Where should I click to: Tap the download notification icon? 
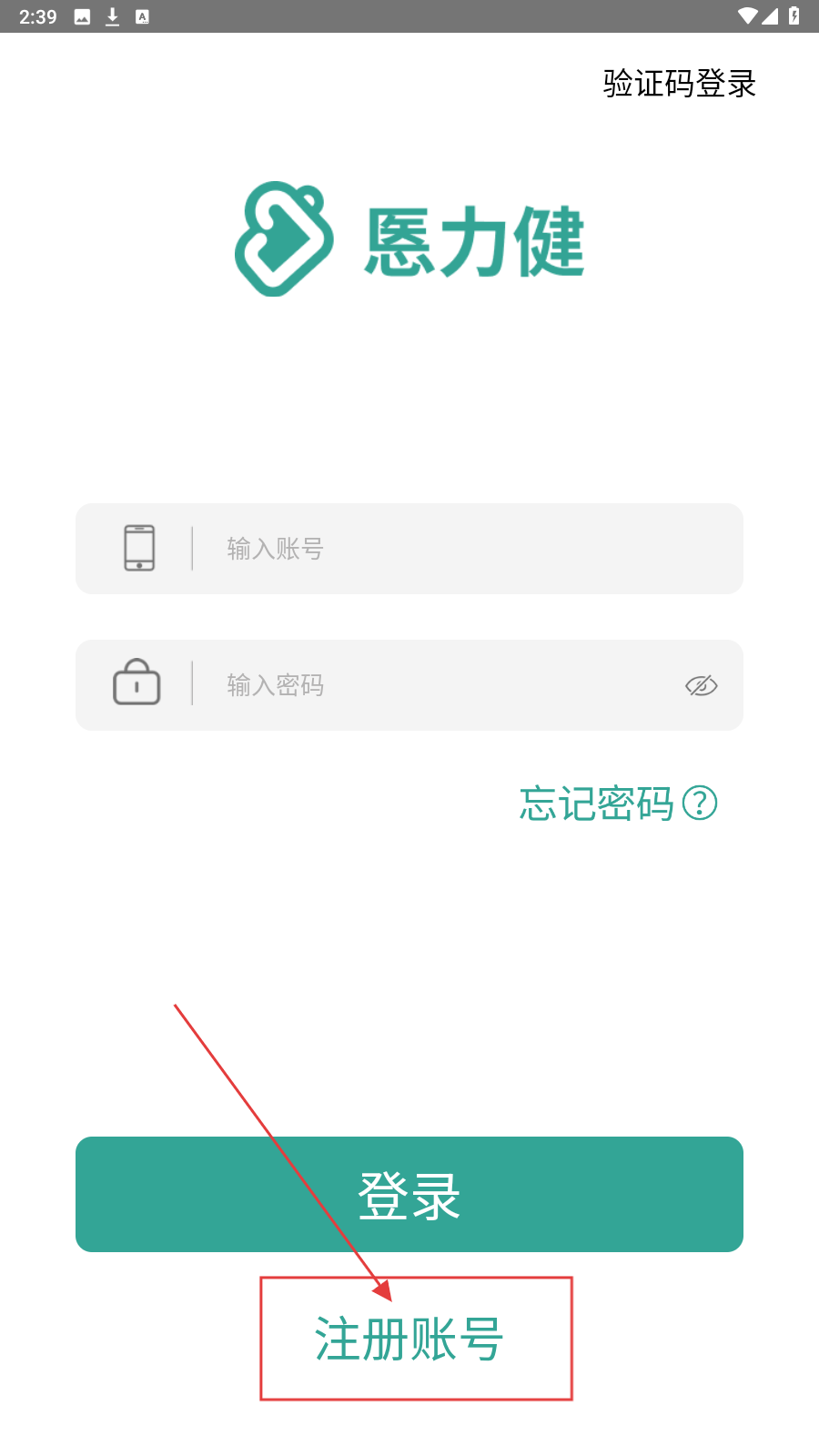click(113, 16)
